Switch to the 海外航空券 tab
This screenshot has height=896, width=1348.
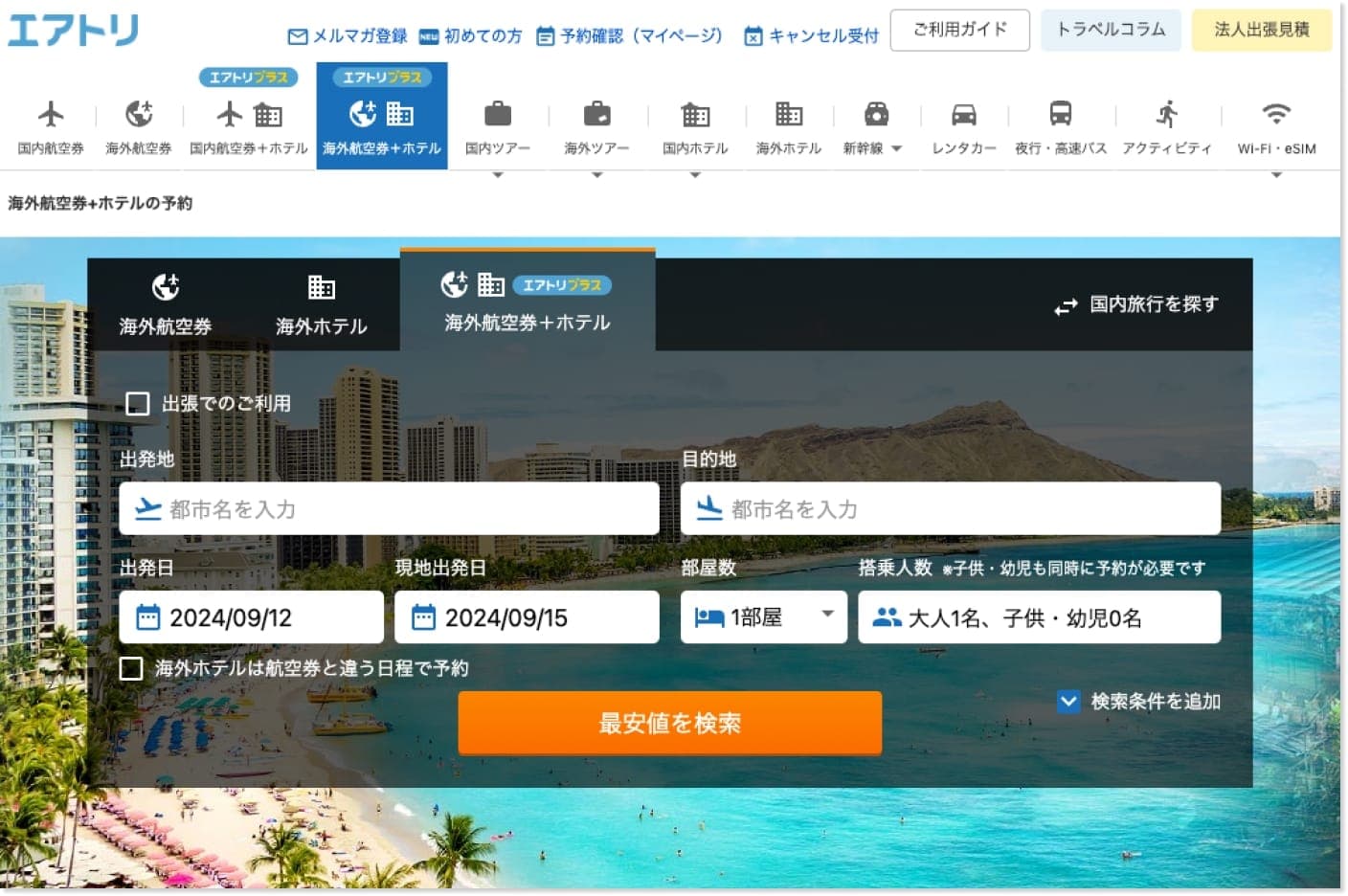coord(165,304)
